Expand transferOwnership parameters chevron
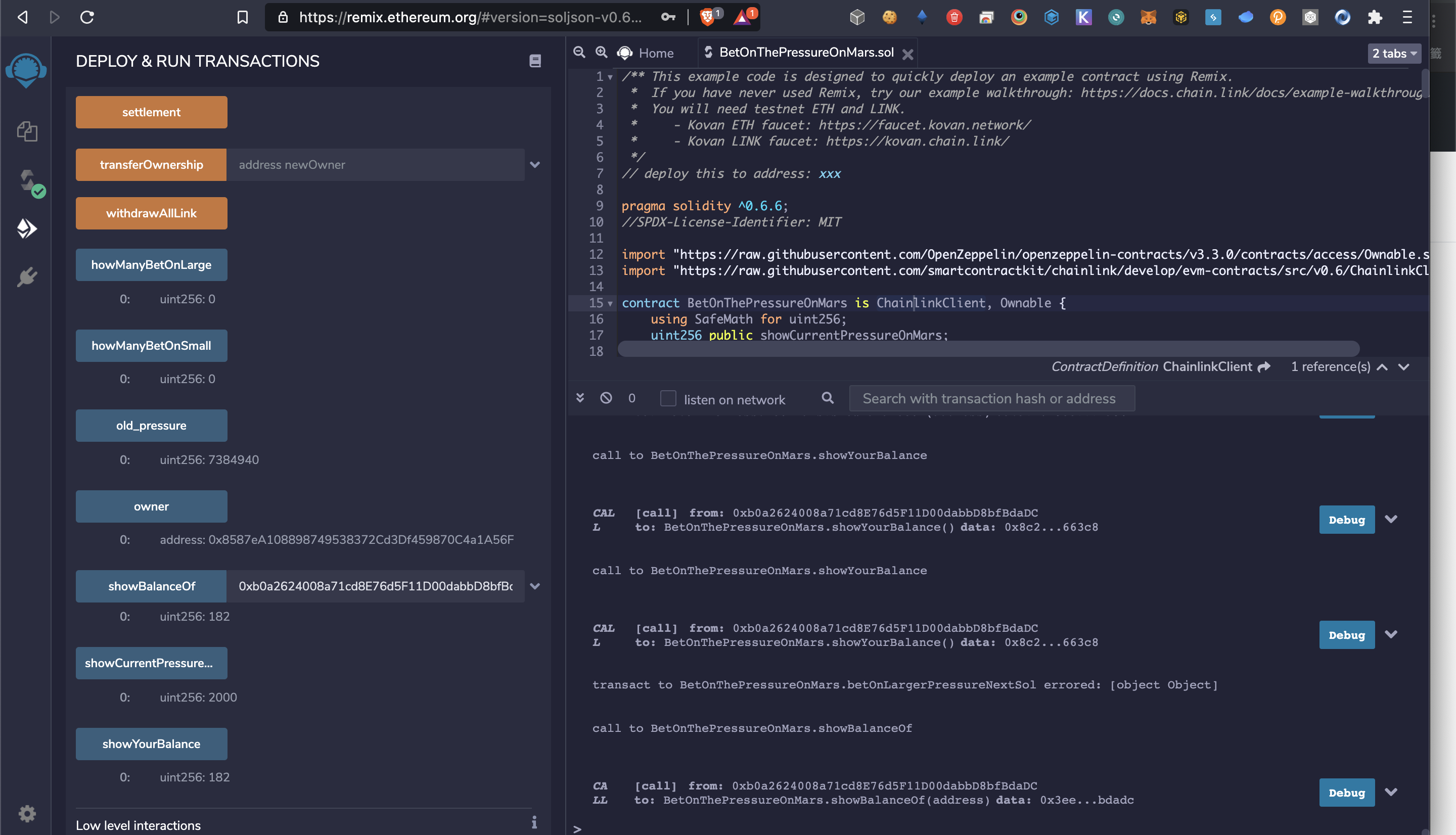 click(534, 165)
